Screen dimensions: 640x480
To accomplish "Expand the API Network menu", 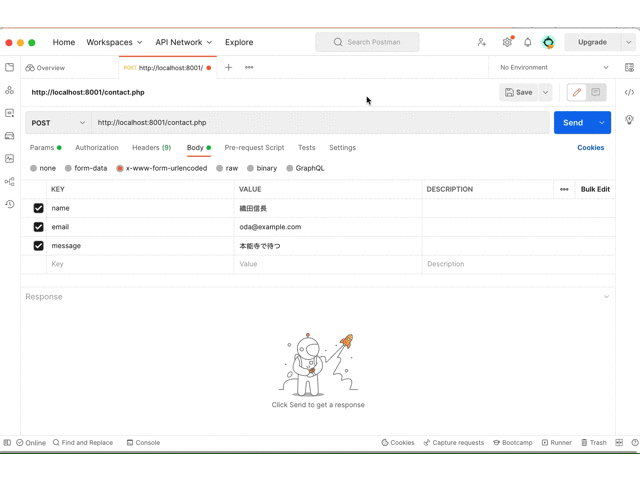I will click(184, 42).
